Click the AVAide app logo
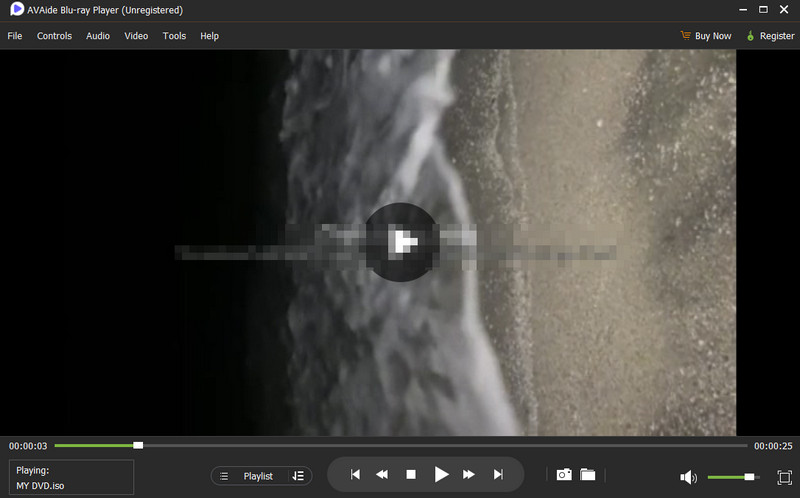 pos(17,9)
